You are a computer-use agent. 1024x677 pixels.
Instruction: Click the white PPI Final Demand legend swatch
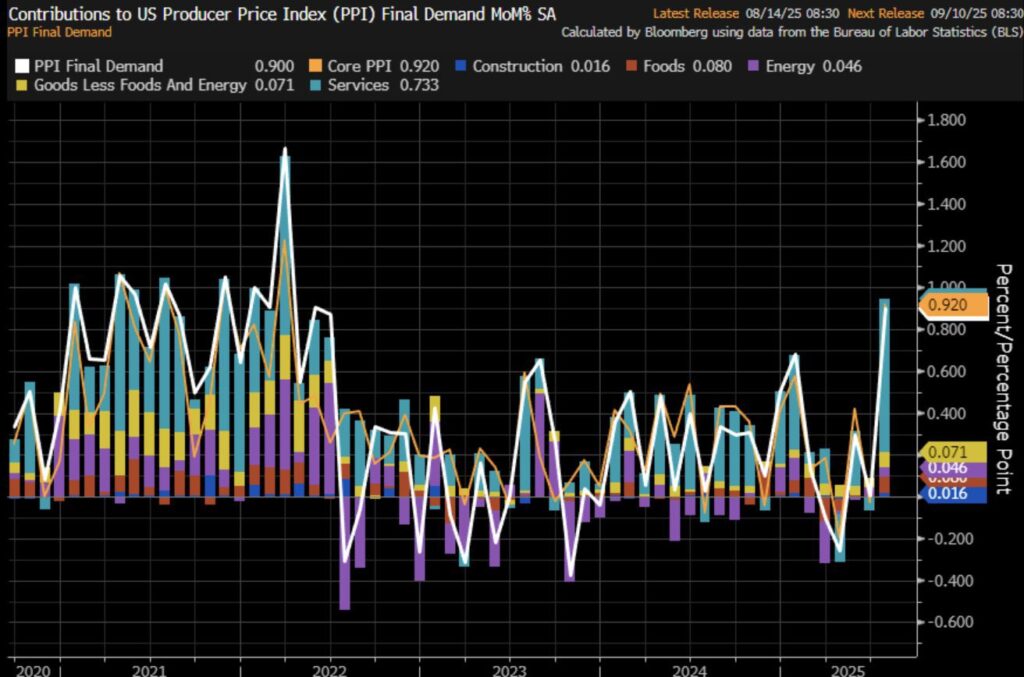coord(22,66)
